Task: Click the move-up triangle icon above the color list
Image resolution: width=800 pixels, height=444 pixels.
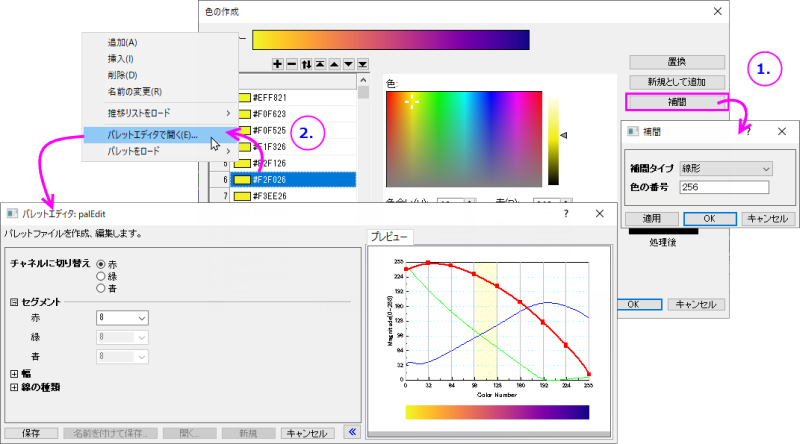Action: (334, 64)
